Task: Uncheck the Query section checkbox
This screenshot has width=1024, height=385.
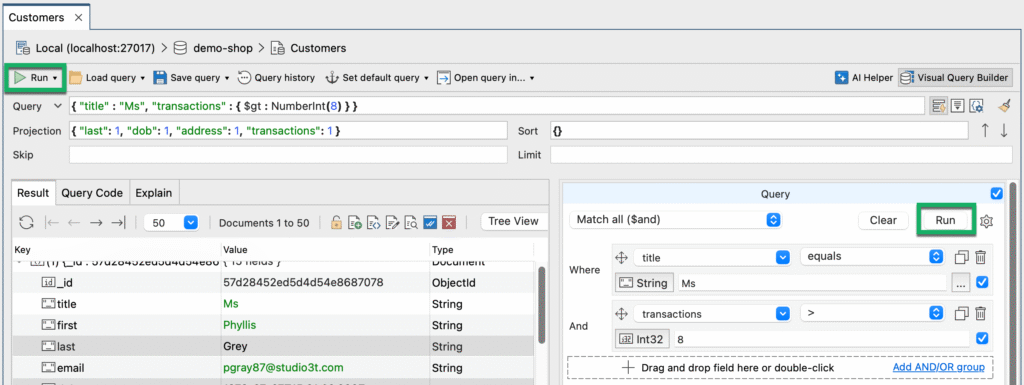Action: click(997, 193)
